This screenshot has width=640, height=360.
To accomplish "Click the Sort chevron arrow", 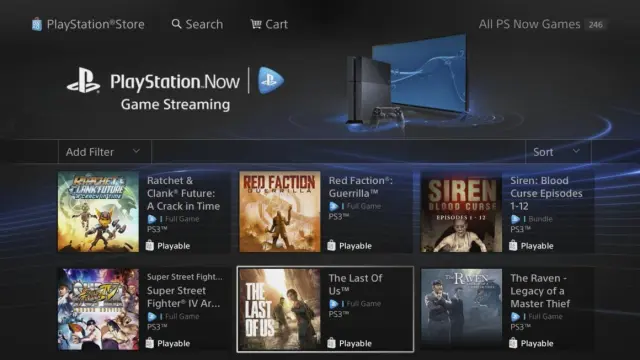I will 576,151.
